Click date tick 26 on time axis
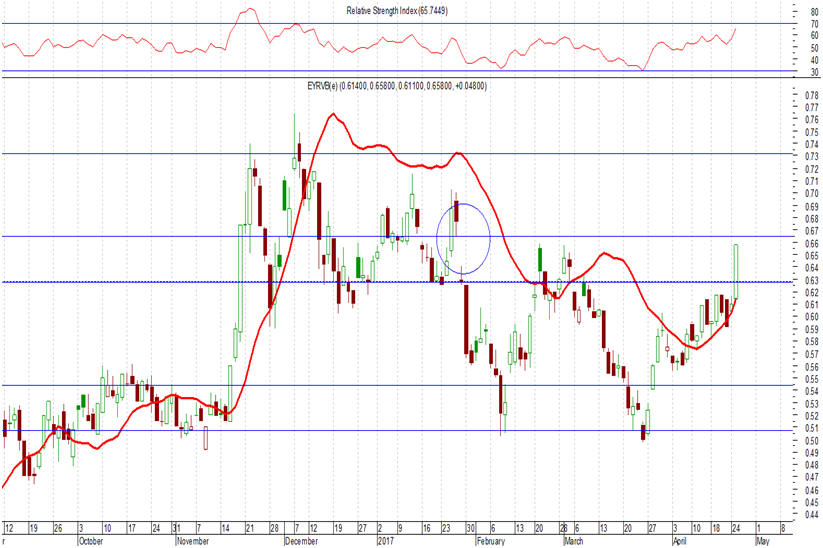 click(58, 528)
